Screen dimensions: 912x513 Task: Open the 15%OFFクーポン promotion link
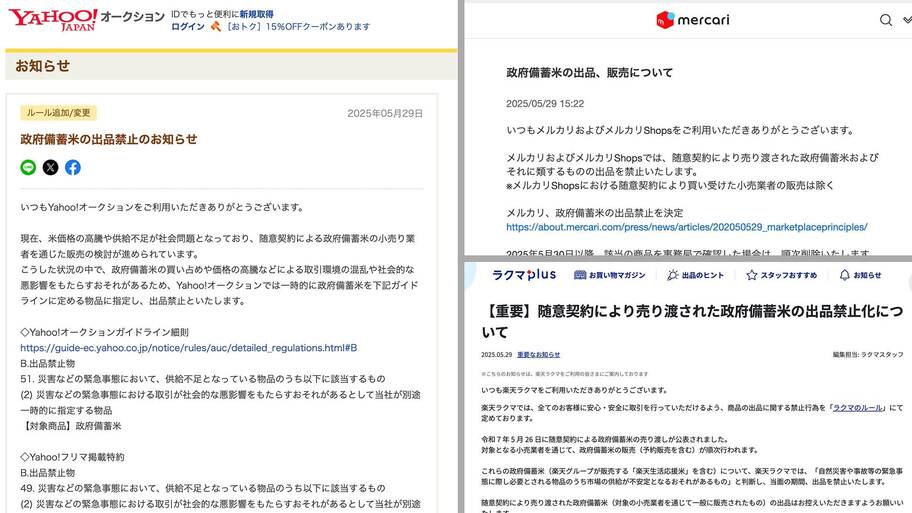(x=298, y=27)
